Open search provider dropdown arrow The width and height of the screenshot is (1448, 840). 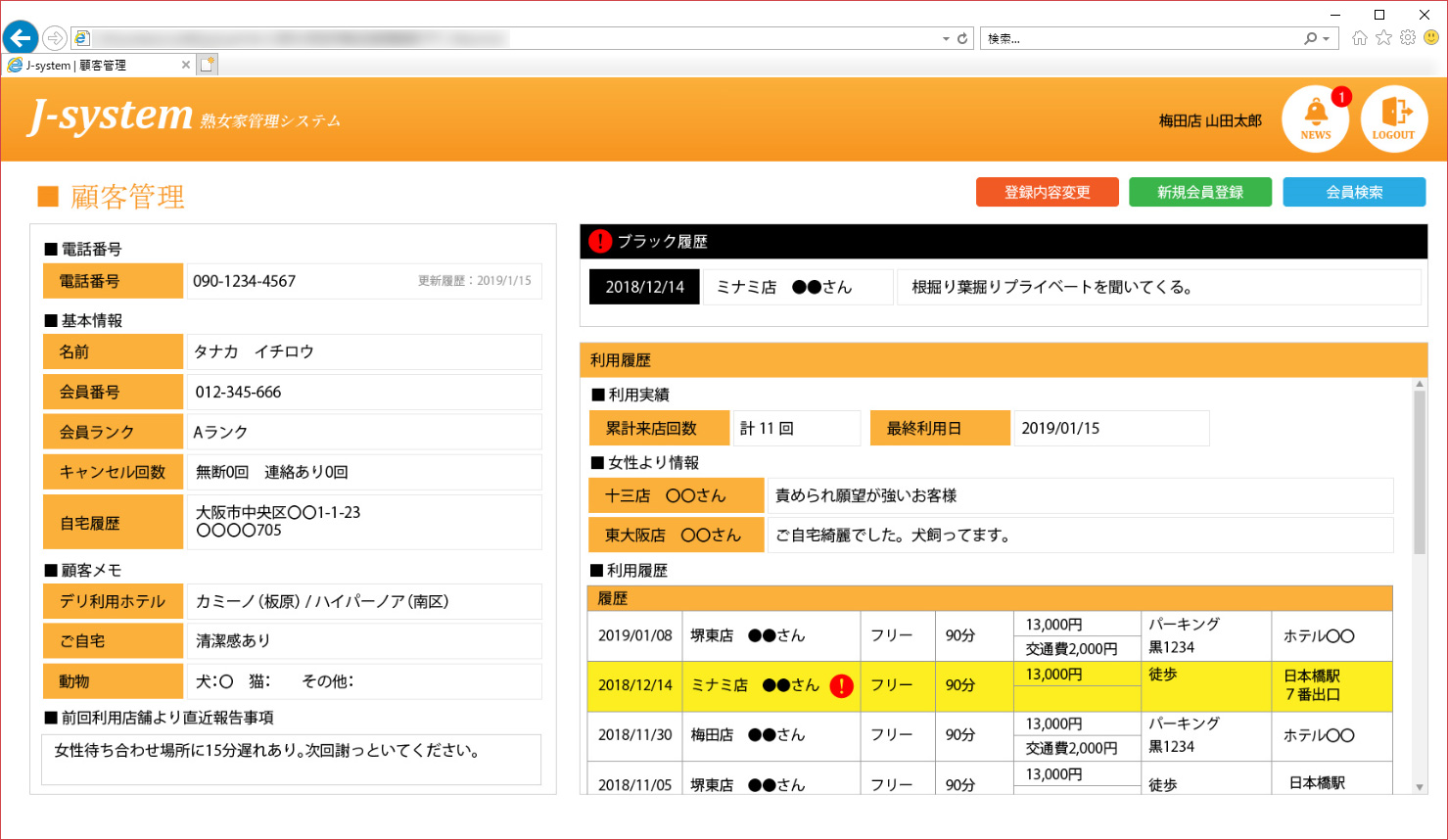coord(1327,39)
